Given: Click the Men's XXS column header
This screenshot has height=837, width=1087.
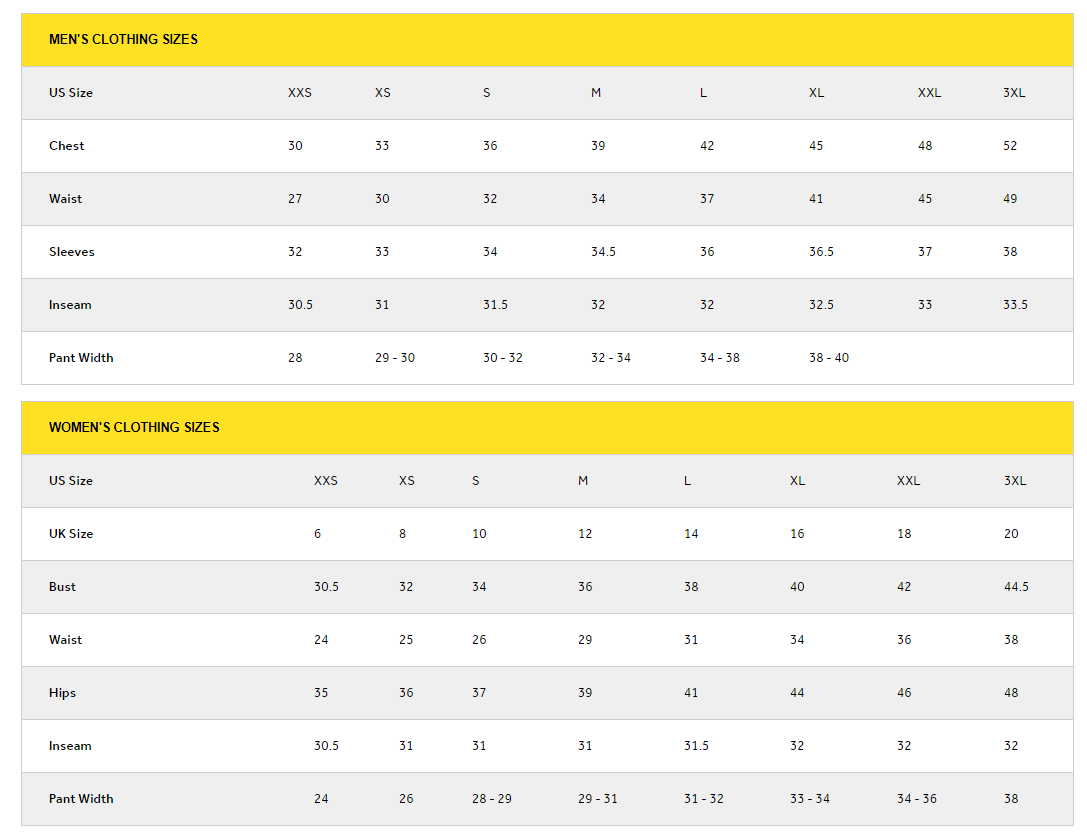Looking at the screenshot, I should [x=299, y=93].
